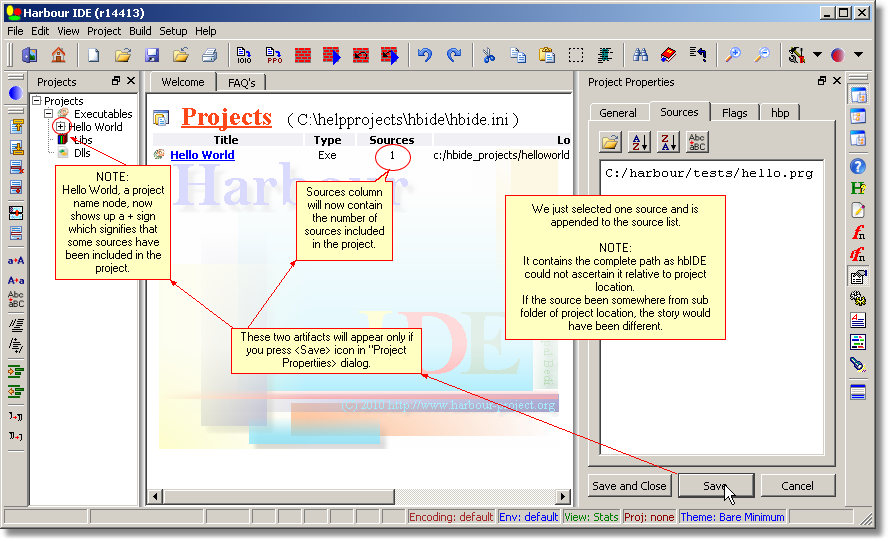Click the blue Save diskette toolbar icon
Viewport: 888px width, 541px height.
point(152,55)
